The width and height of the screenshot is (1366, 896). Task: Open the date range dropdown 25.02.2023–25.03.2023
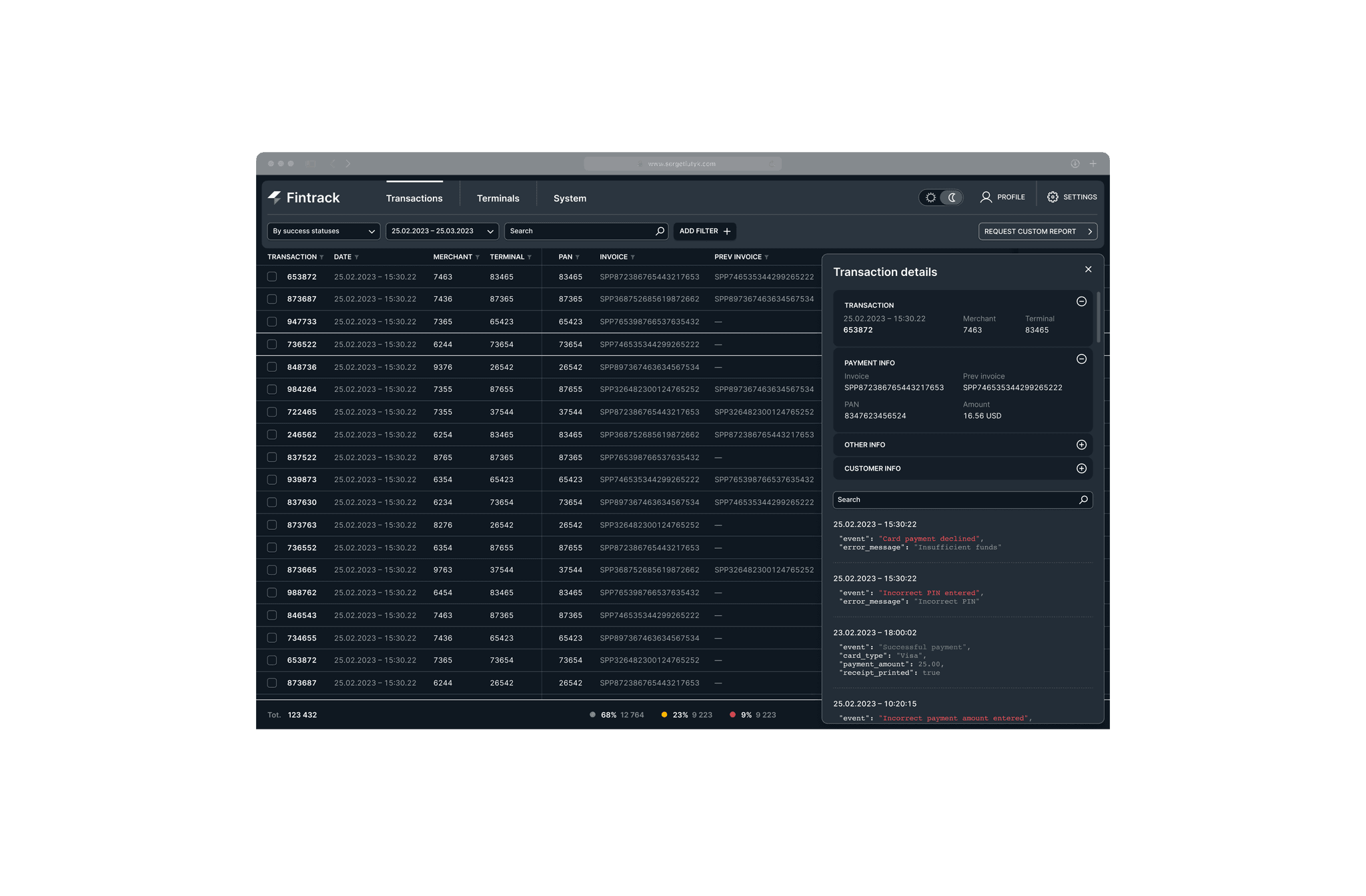point(442,231)
